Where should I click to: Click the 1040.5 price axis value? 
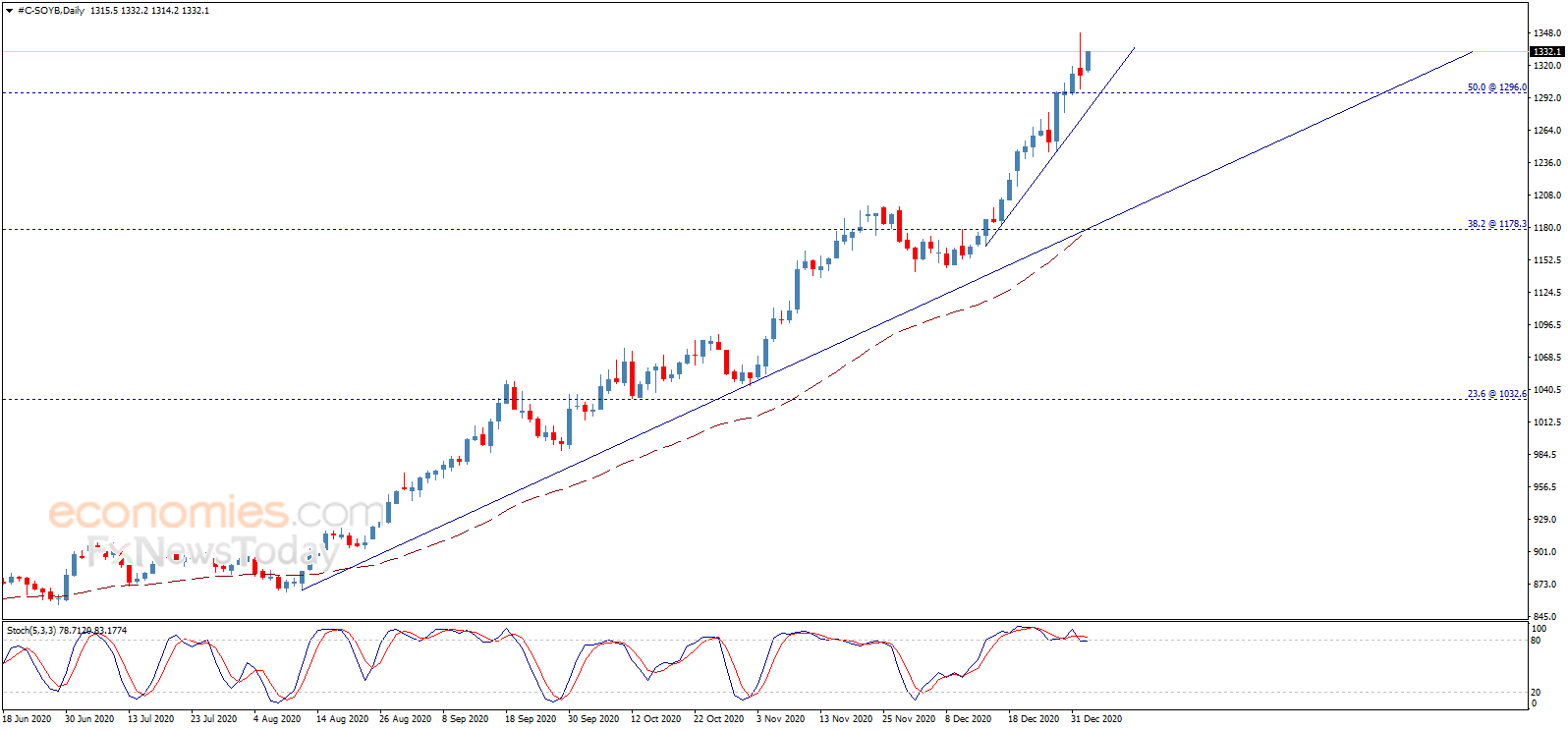tap(1546, 390)
